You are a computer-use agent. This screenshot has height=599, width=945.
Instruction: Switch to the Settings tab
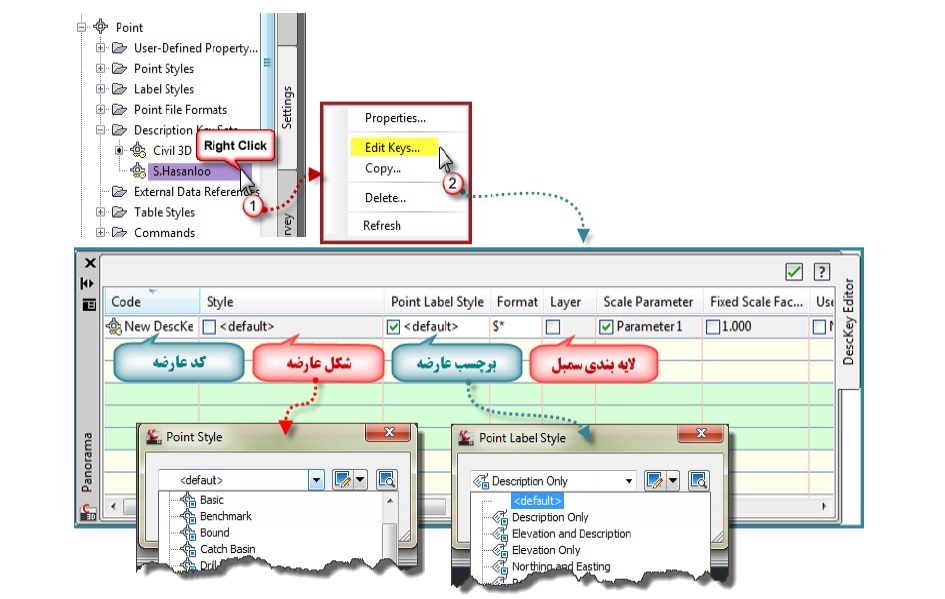(x=287, y=107)
